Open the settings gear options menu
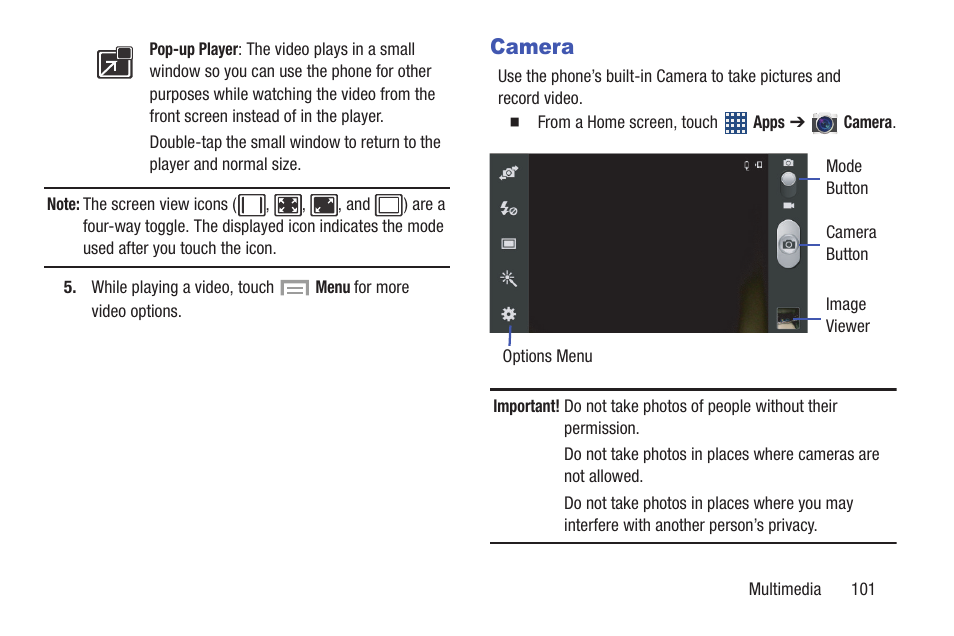The image size is (954, 636). tap(509, 314)
